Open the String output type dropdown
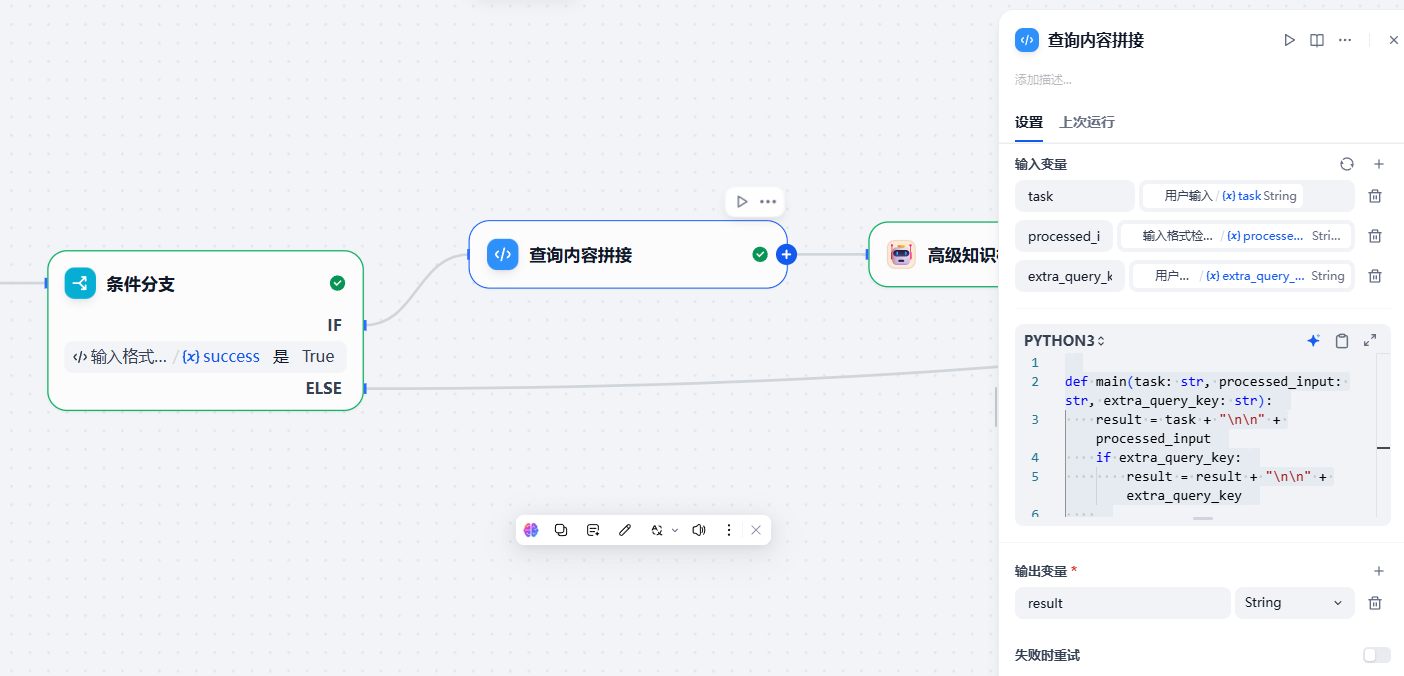Image resolution: width=1404 pixels, height=676 pixels. (x=1294, y=603)
